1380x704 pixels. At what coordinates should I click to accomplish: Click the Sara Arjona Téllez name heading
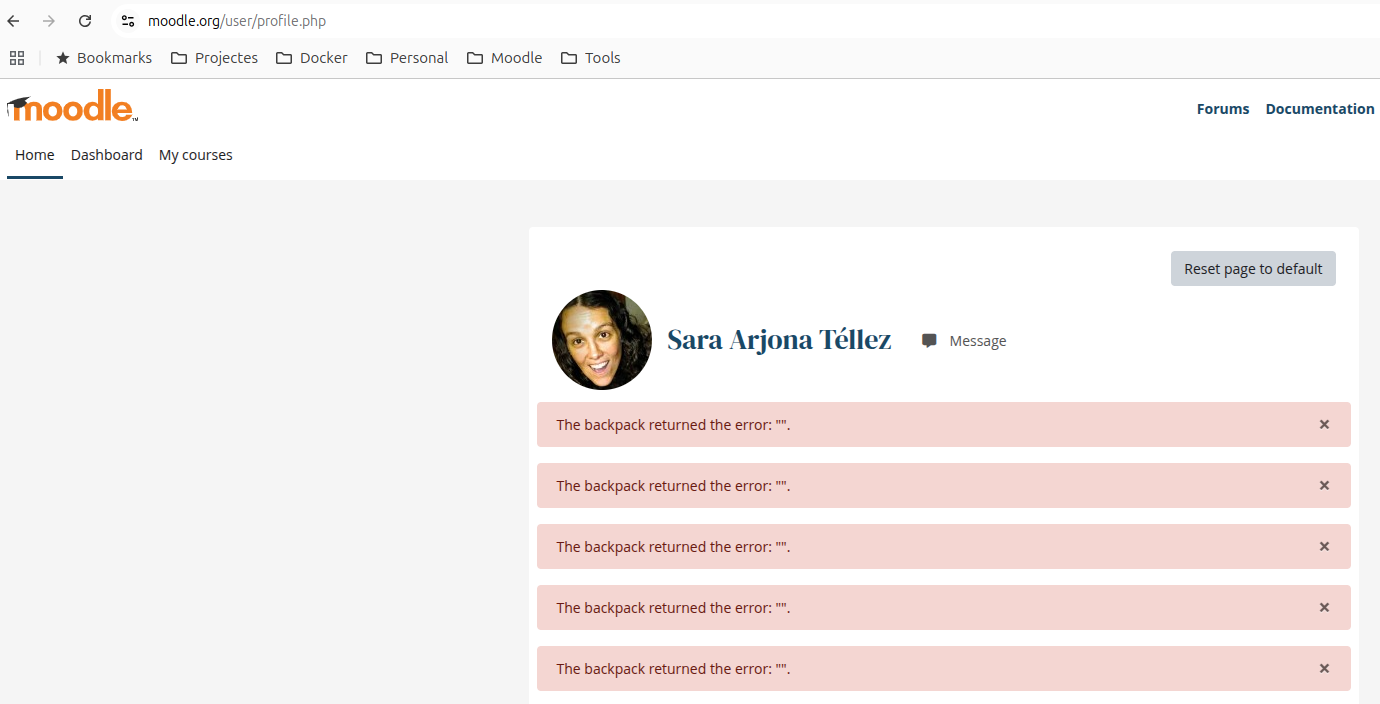click(779, 340)
